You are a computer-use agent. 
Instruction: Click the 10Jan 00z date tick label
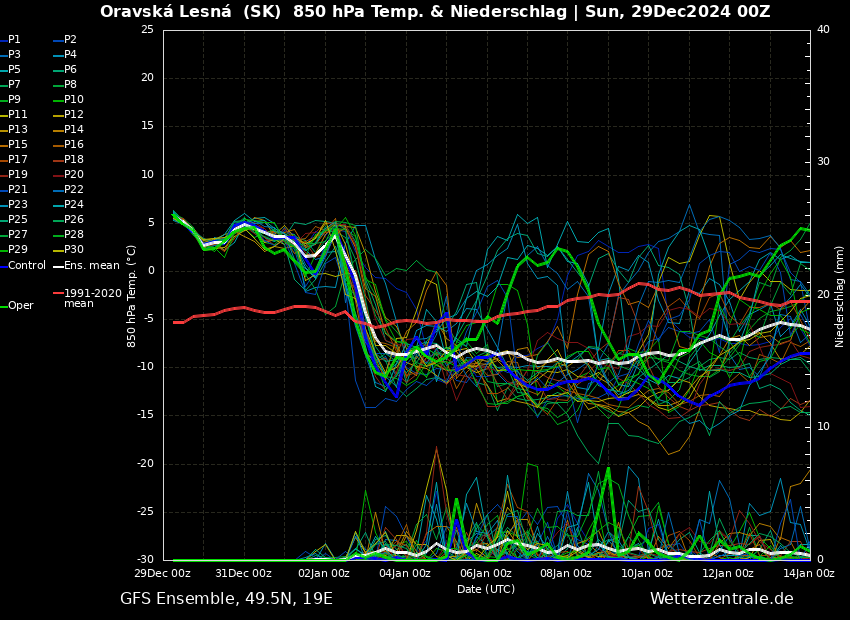pos(647,574)
